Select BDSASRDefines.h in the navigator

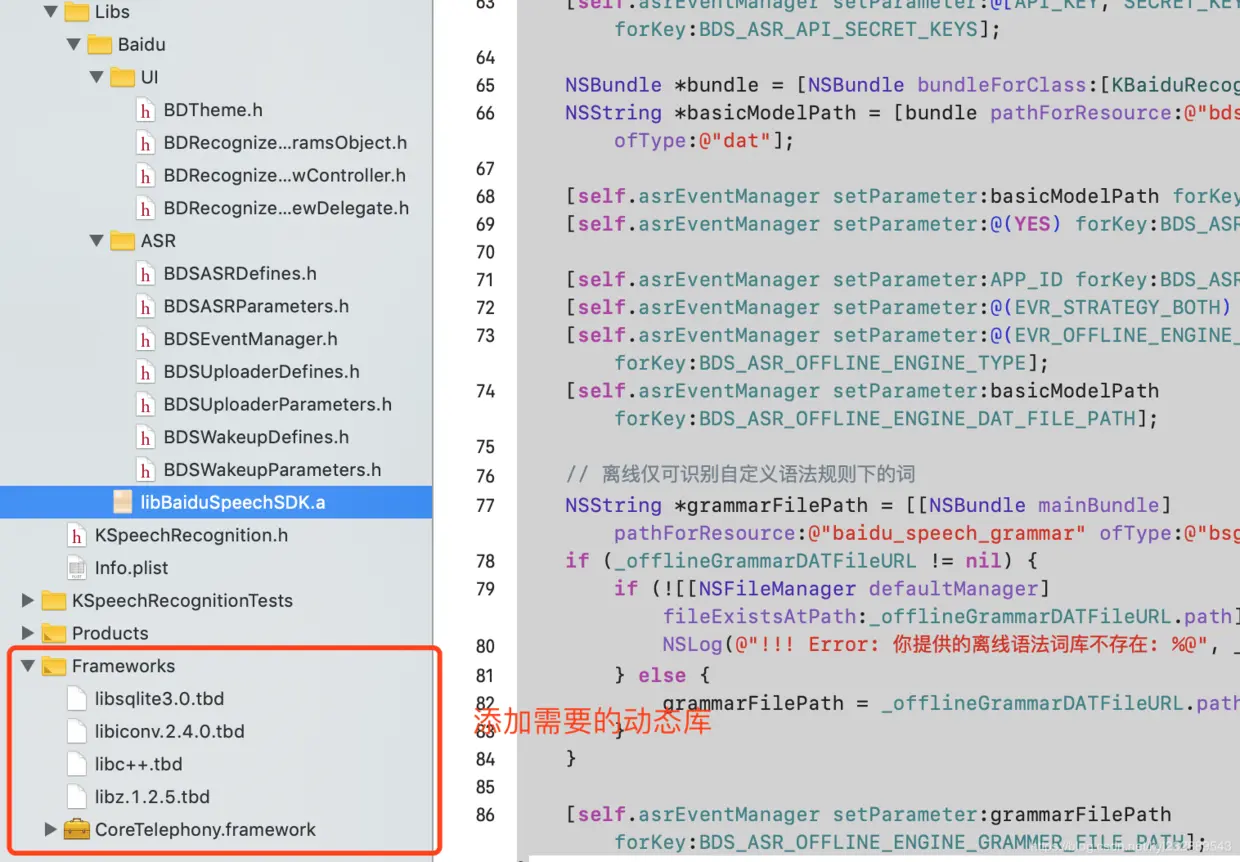[x=240, y=274]
